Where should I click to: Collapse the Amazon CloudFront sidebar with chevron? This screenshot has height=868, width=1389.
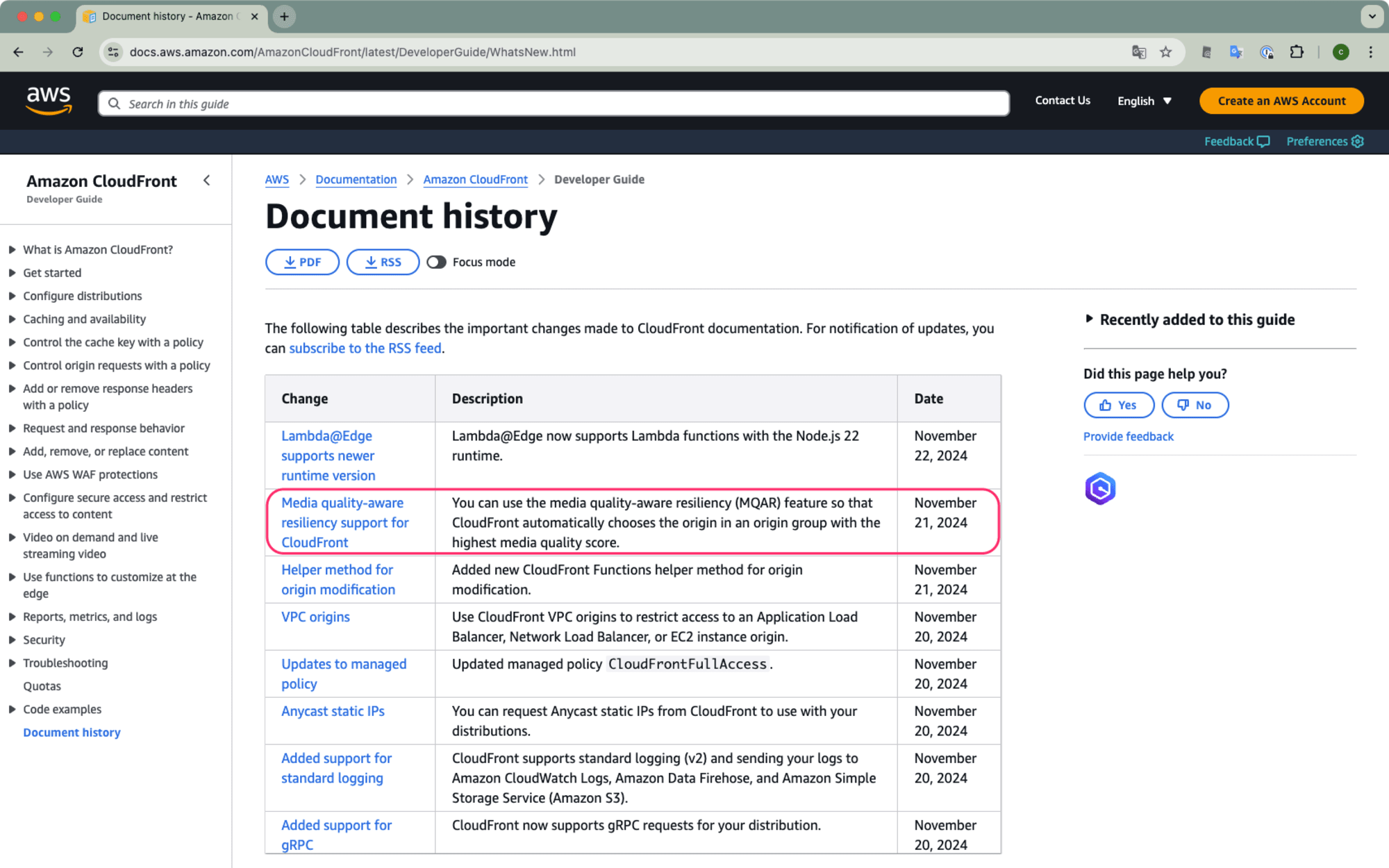[x=206, y=181]
